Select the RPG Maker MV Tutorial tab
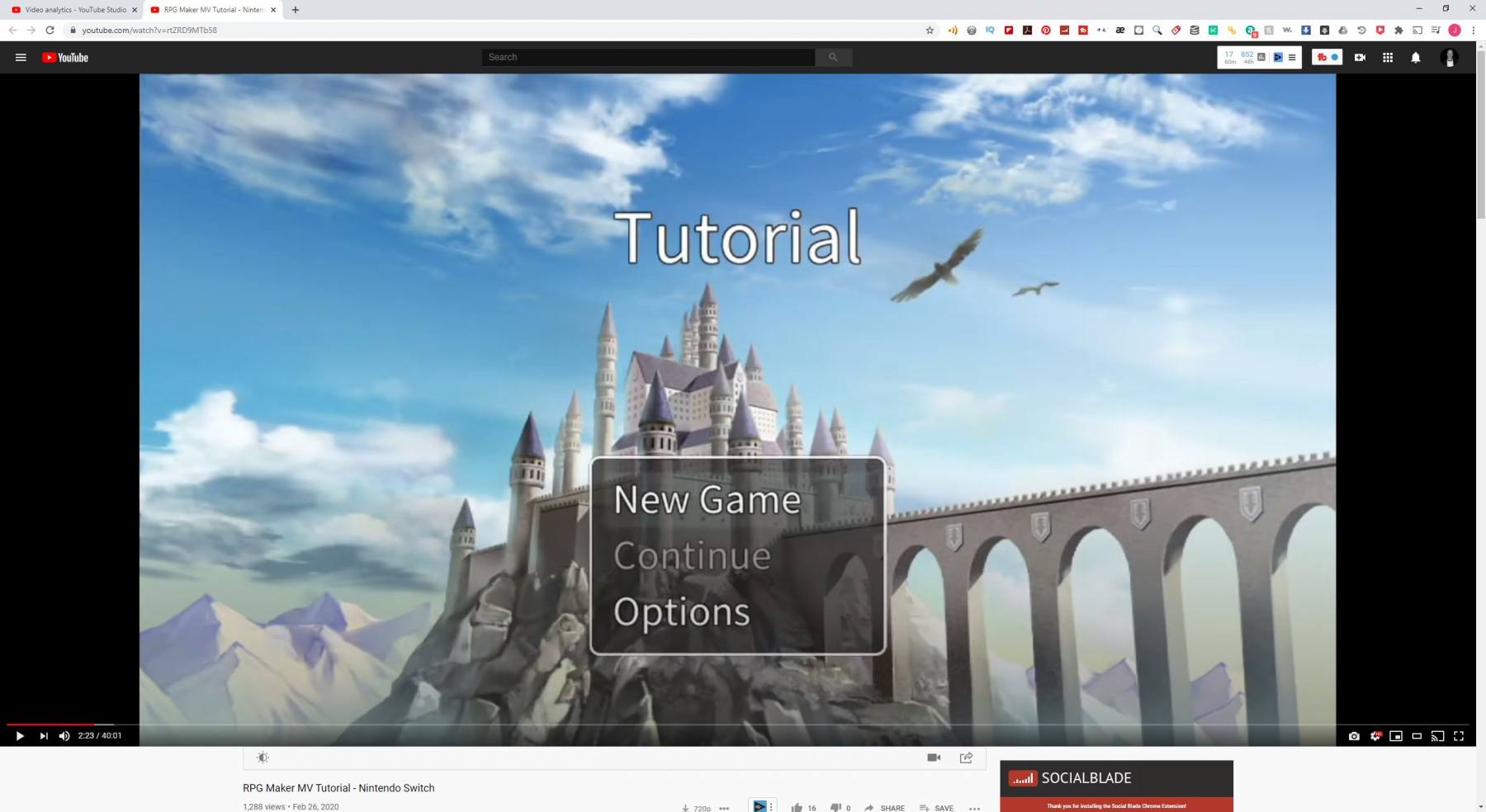The width and height of the screenshot is (1486, 812). (x=212, y=10)
